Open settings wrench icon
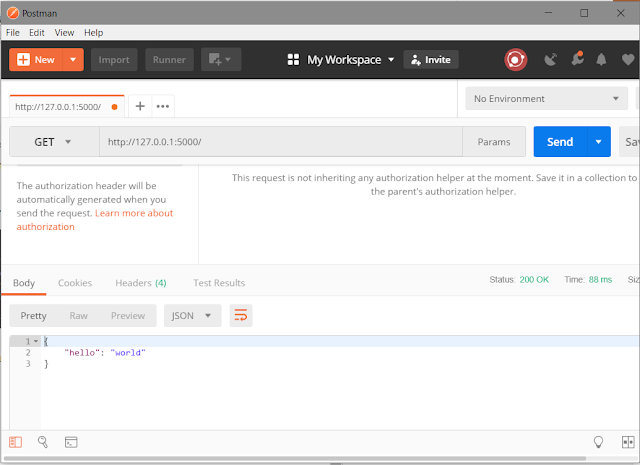This screenshot has height=465, width=640. point(577,59)
